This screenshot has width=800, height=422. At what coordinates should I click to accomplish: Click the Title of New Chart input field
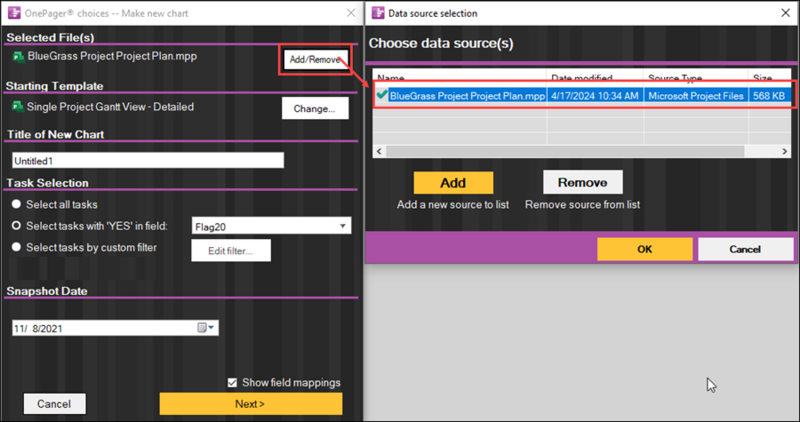(148, 160)
